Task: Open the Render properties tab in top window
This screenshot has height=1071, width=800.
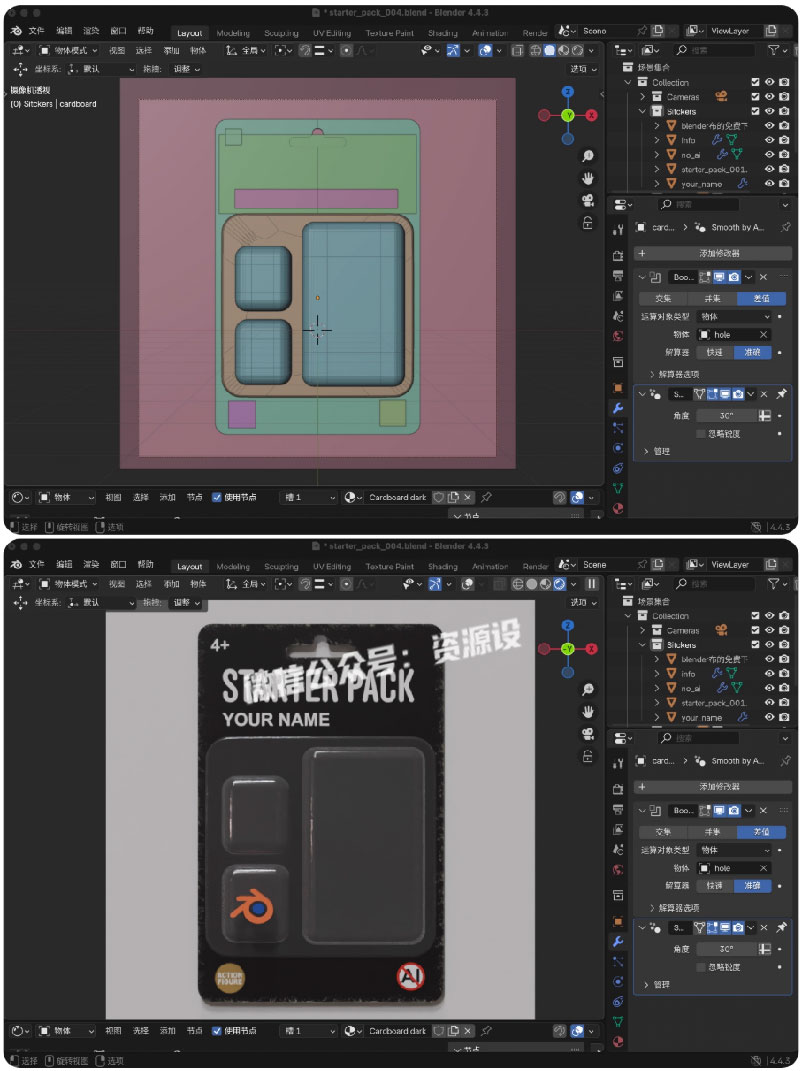Action: 618,255
